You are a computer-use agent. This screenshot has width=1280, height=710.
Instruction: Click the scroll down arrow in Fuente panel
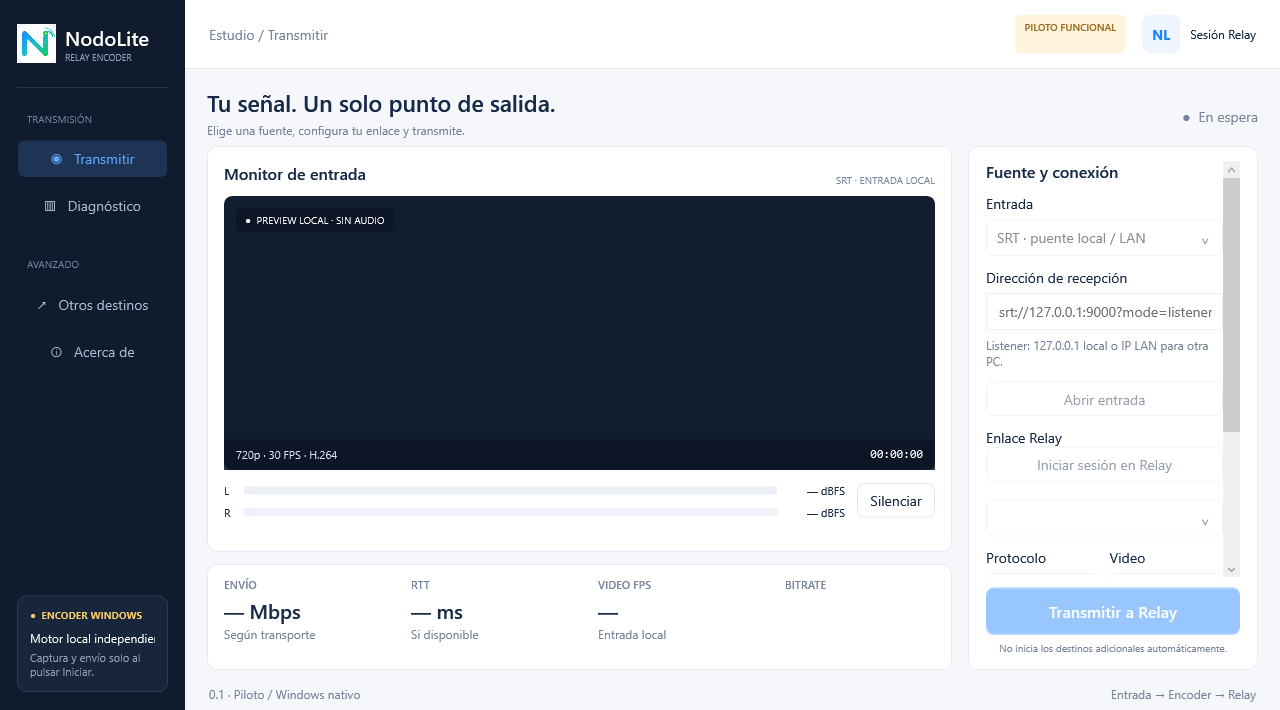click(x=1231, y=569)
